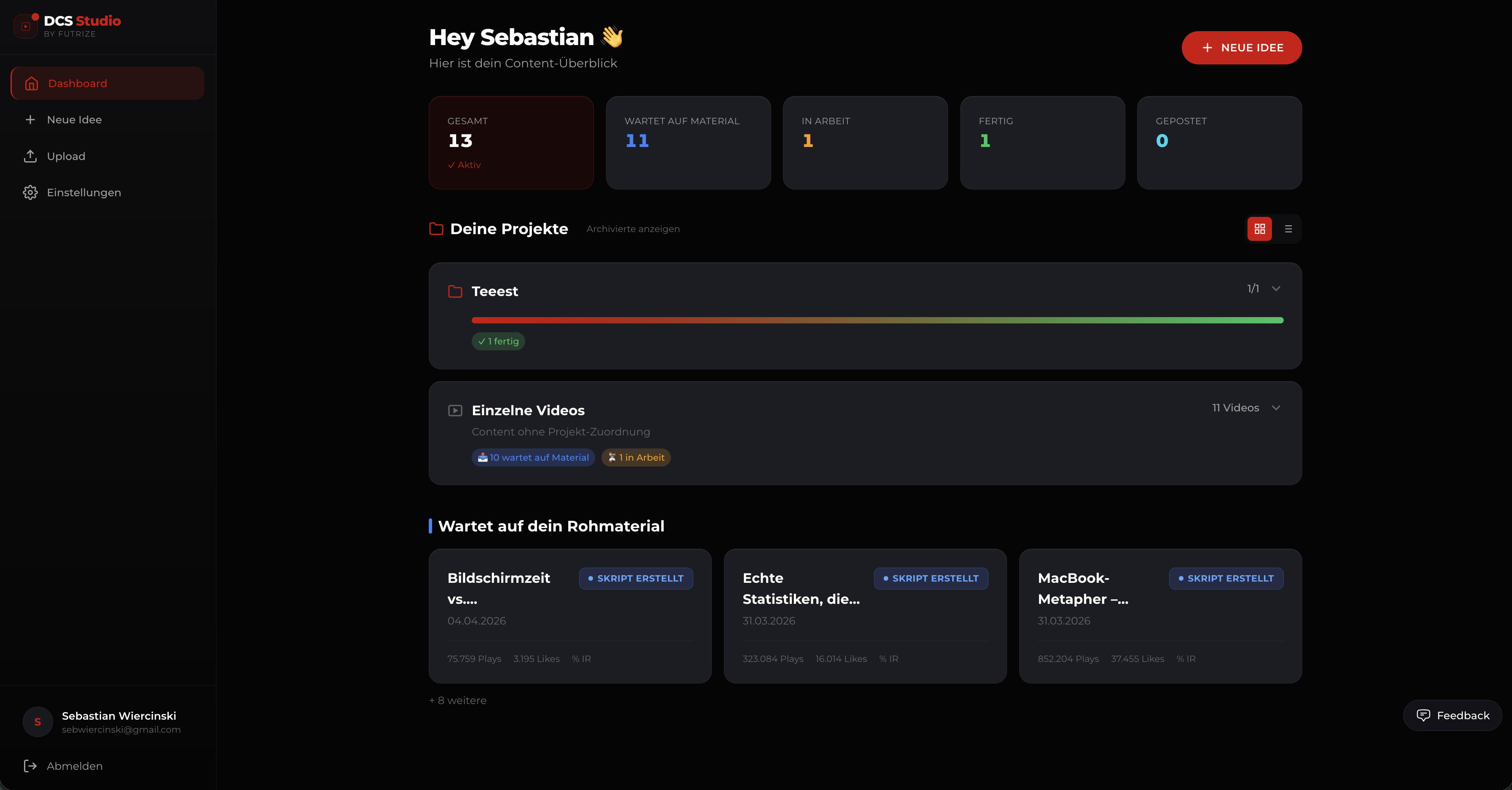Open Einstellungen from the sidebar
Viewport: 1512px width, 790px height.
click(x=83, y=192)
